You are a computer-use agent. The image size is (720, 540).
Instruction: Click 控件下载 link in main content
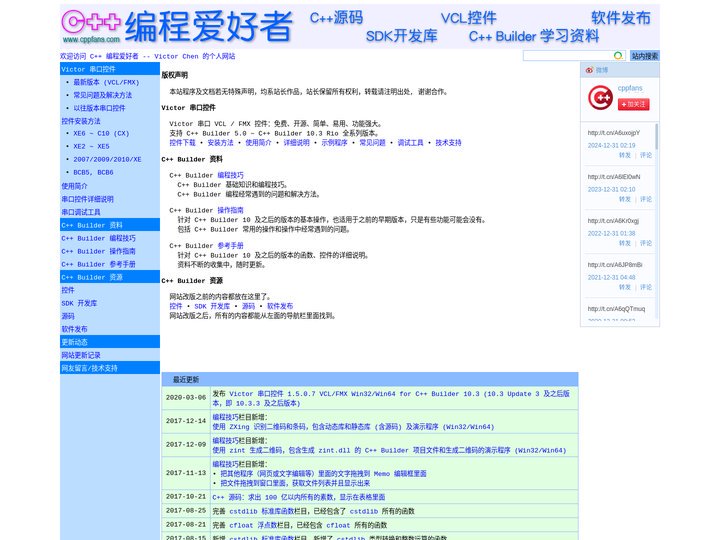[182, 143]
